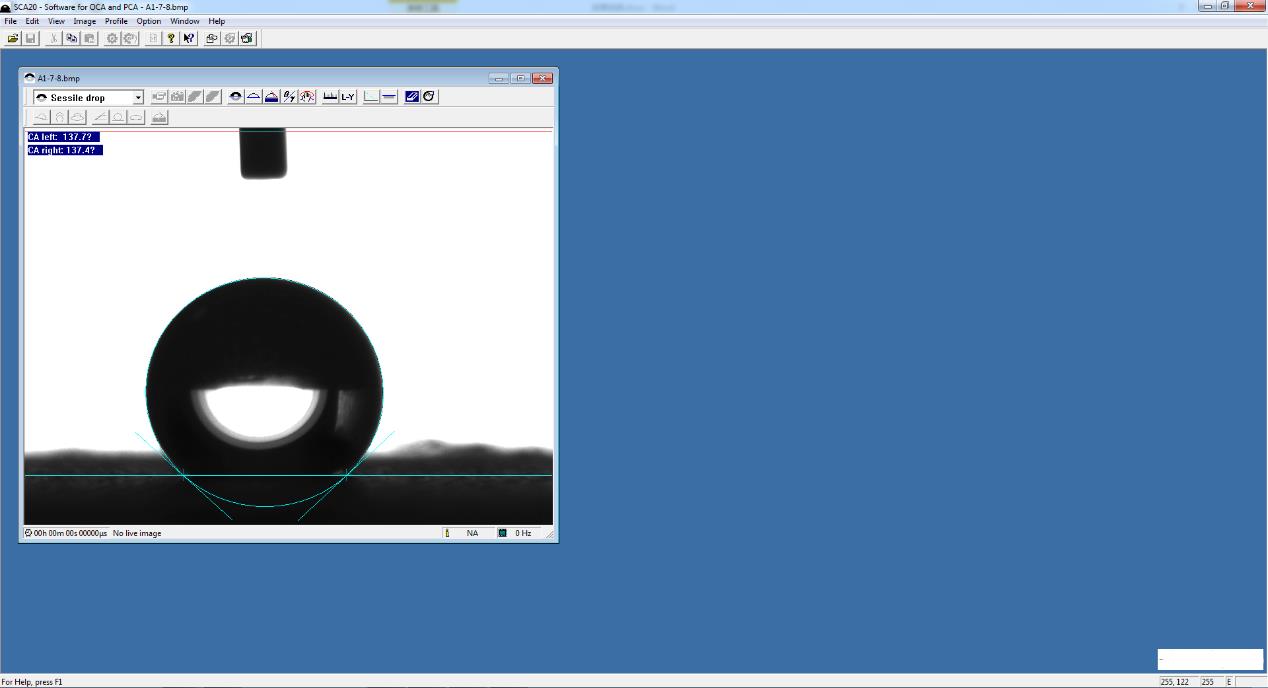Click the baseline detection ruler icon
This screenshot has height=688, width=1268.
[x=330, y=97]
